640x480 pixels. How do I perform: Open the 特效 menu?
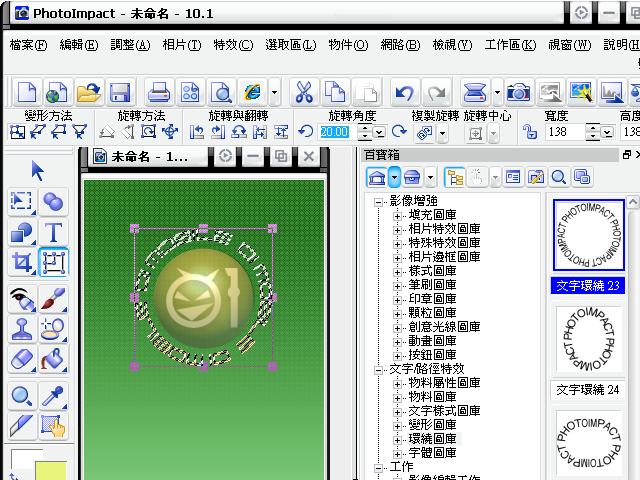click(233, 45)
